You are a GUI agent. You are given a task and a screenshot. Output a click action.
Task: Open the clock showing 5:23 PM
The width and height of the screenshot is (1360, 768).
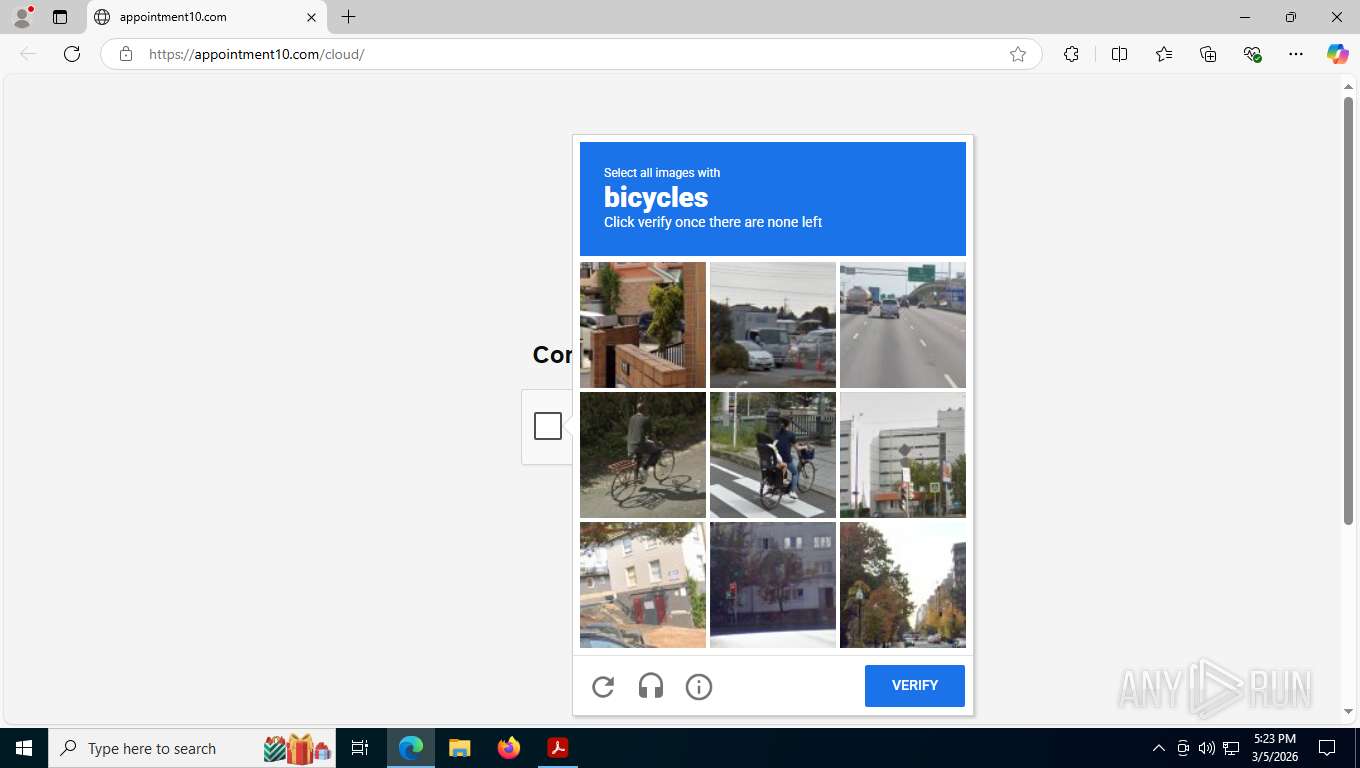click(x=1274, y=748)
